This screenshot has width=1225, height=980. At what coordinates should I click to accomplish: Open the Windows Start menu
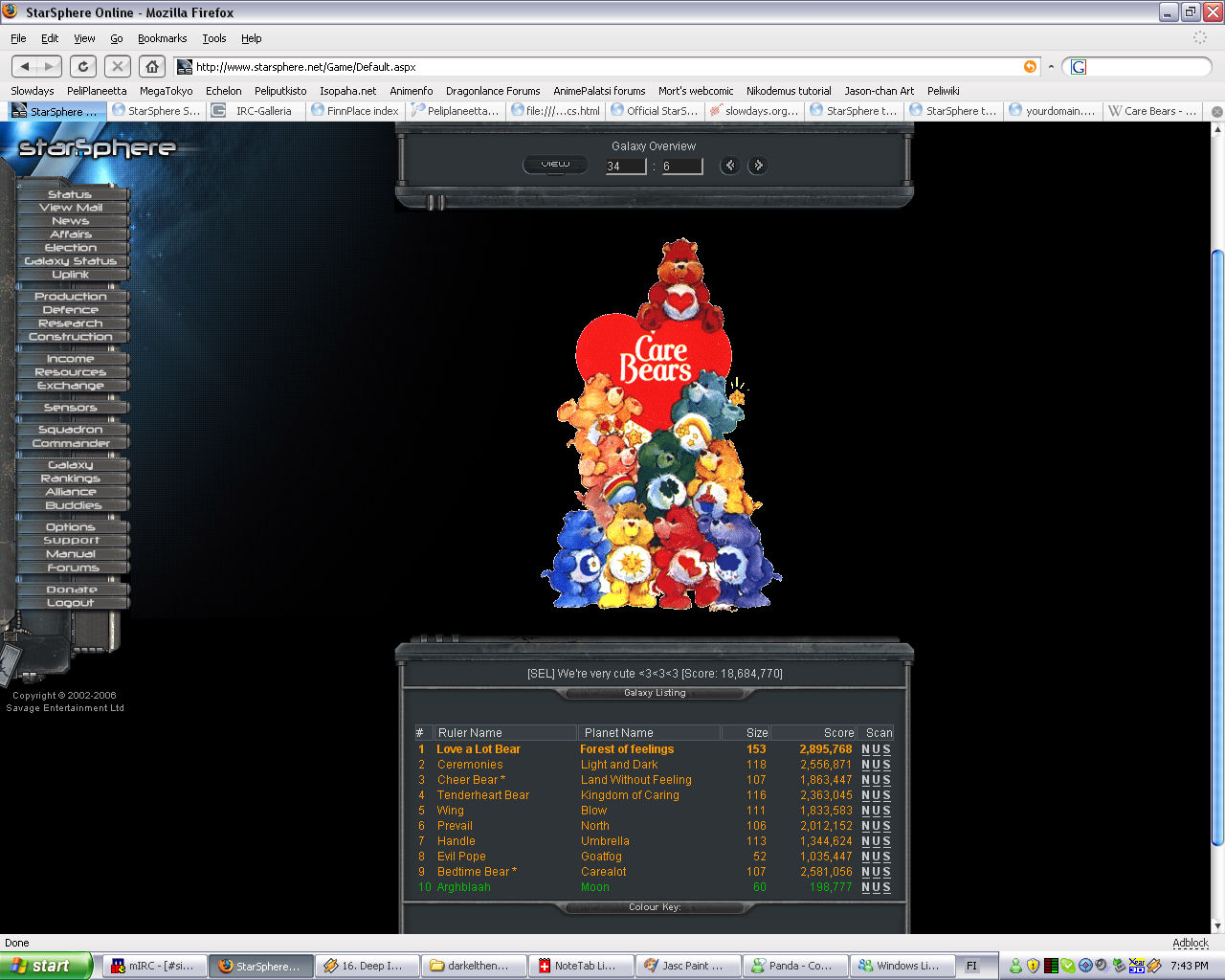(47, 966)
